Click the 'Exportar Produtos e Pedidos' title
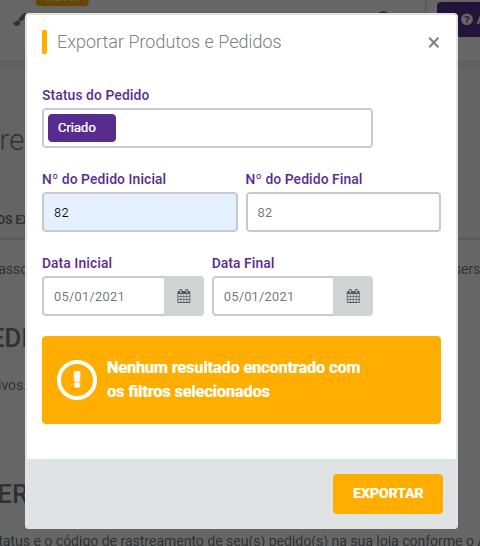480x546 pixels. tap(169, 42)
